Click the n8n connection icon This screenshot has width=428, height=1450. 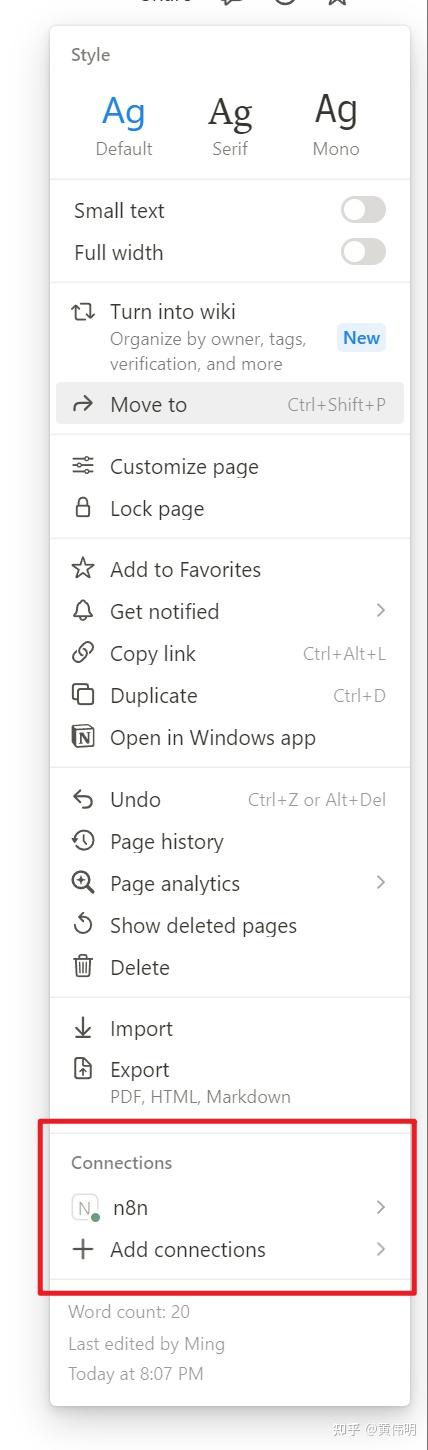pyautogui.click(x=86, y=1208)
